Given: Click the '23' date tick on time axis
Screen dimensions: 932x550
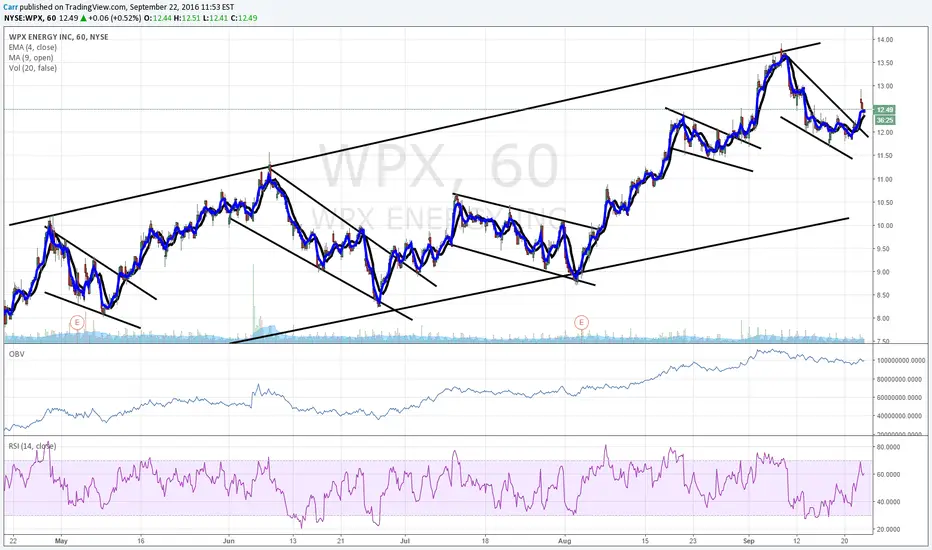Looking at the screenshot, I should pos(693,541).
